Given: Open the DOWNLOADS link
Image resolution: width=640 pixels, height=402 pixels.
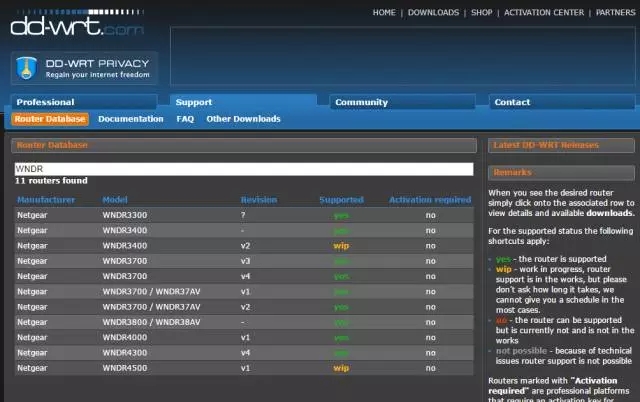Looking at the screenshot, I should [x=433, y=13].
